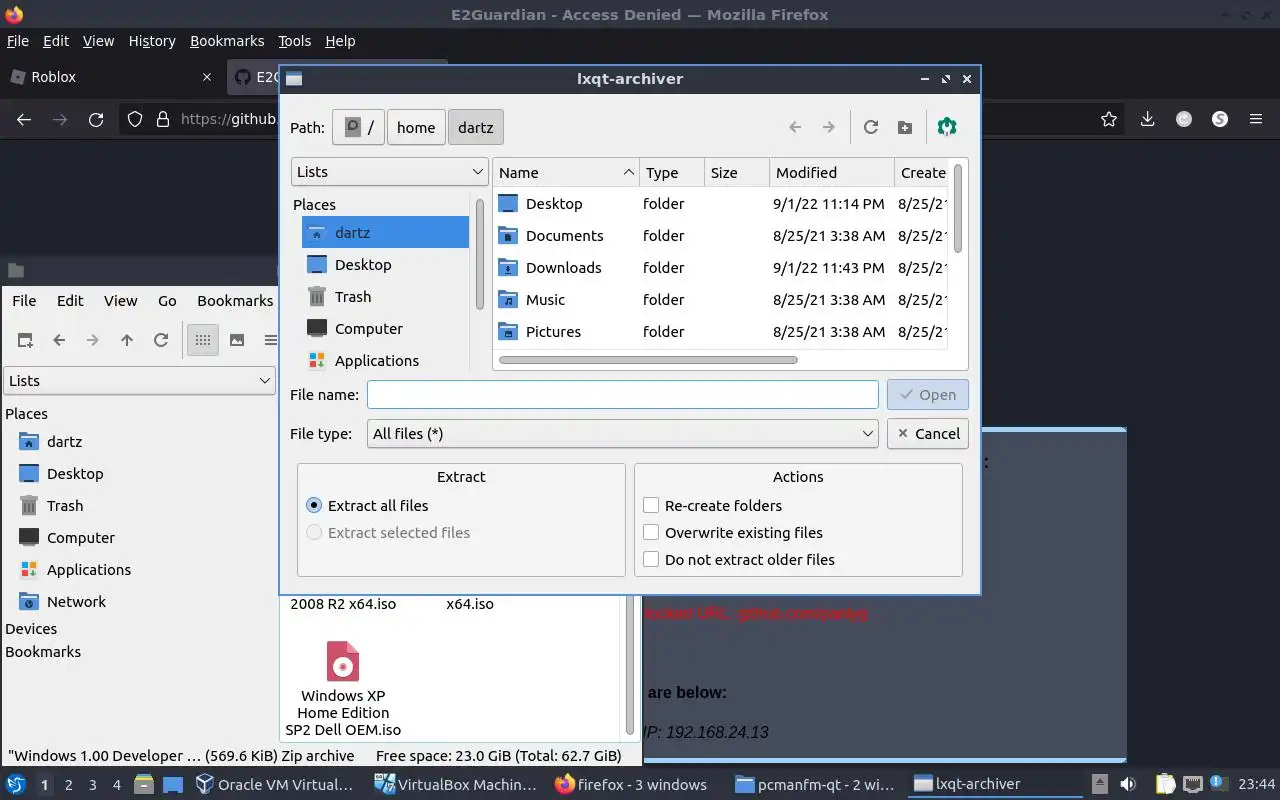
Task: Switch to workspace 2 in the taskbar pager
Action: coord(68,785)
